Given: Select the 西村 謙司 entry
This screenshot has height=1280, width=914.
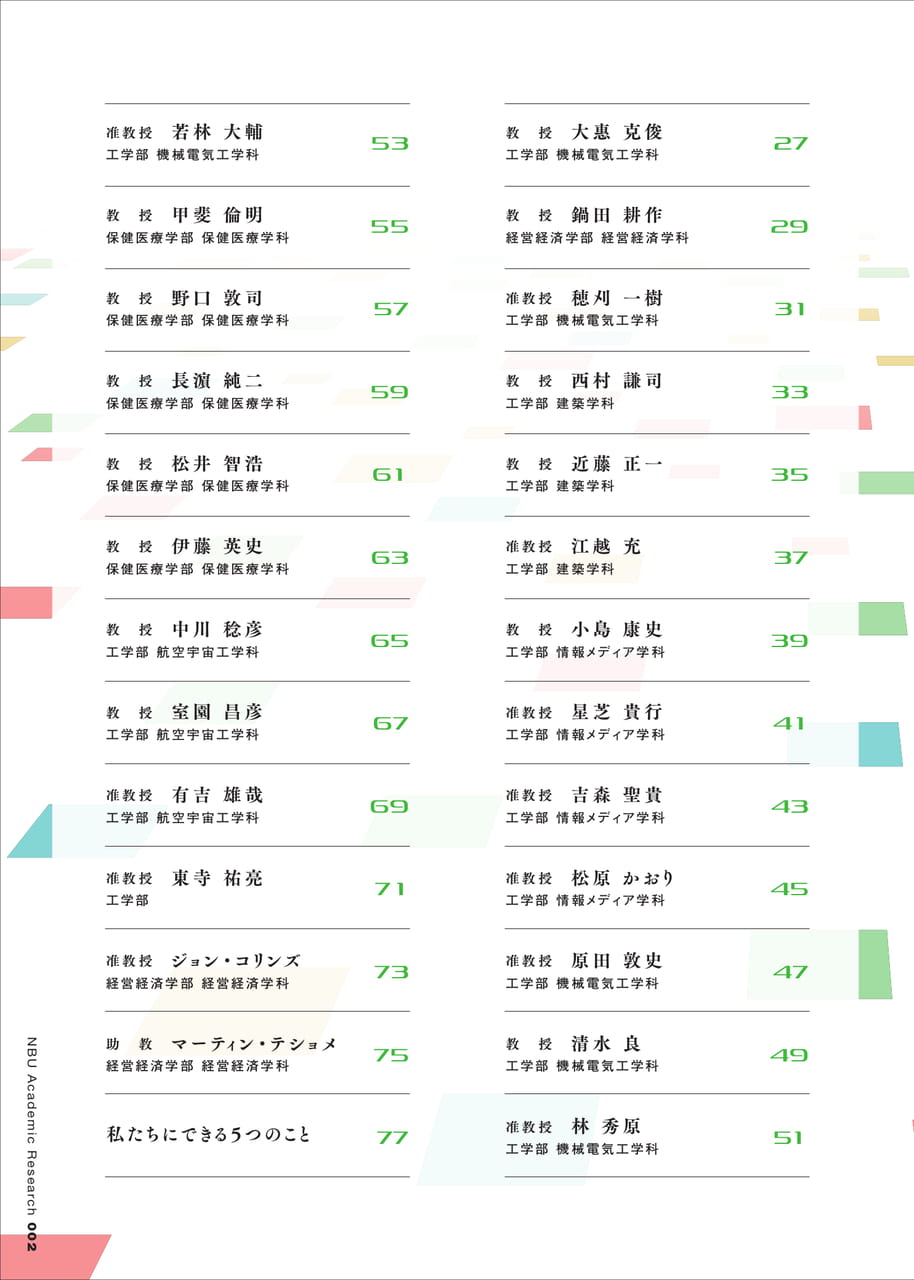Looking at the screenshot, I should point(657,393).
